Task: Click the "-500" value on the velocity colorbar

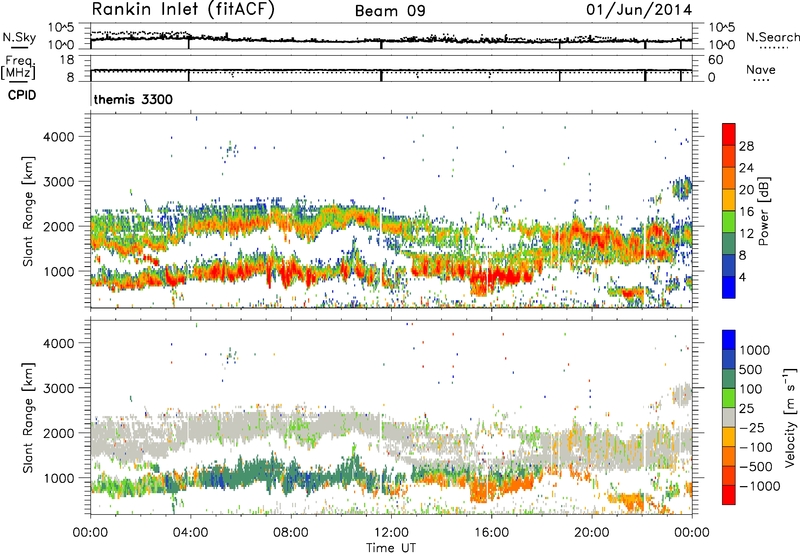Action: [x=756, y=467]
